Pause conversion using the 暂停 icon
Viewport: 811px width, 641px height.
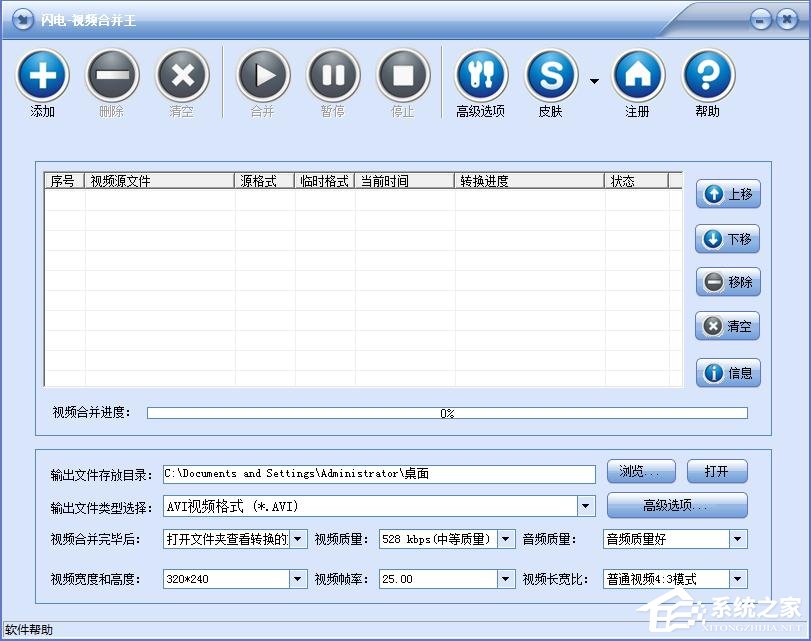pyautogui.click(x=333, y=76)
